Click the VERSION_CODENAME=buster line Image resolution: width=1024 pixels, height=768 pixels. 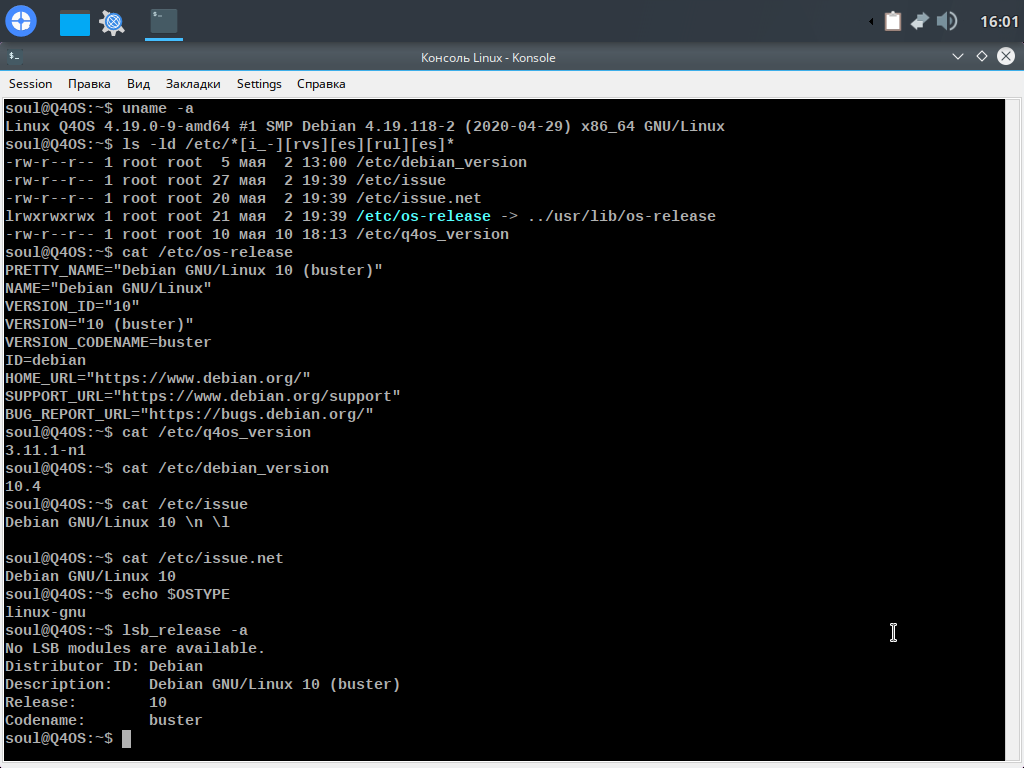pyautogui.click(x=108, y=342)
